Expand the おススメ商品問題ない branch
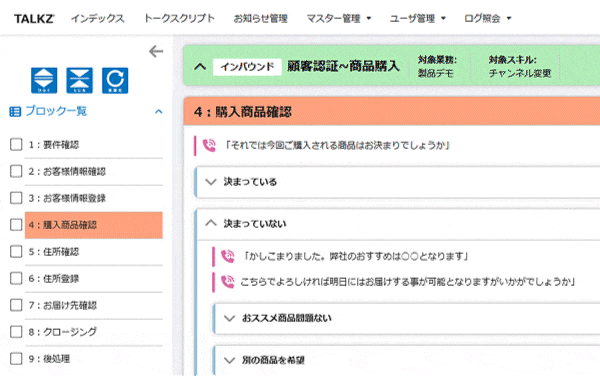 pos(229,318)
